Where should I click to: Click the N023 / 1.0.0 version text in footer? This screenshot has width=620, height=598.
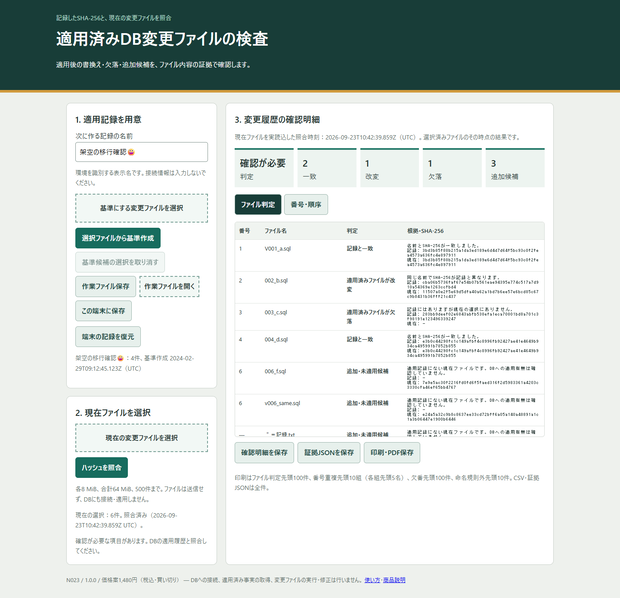81,580
